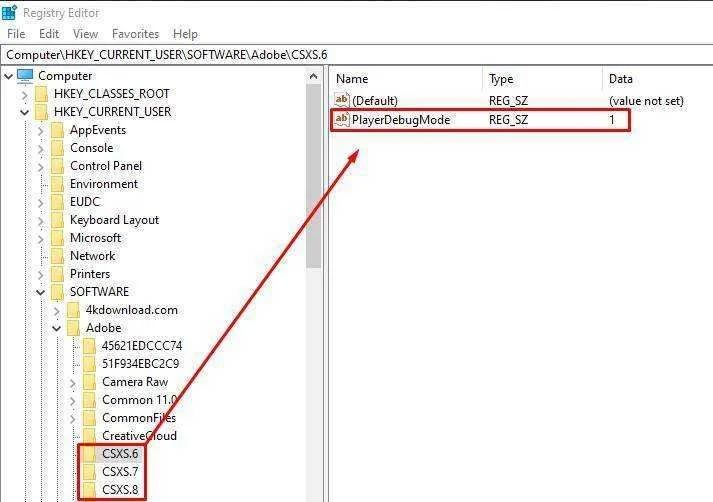The height and width of the screenshot is (502, 713).
Task: Click the data value 1 of PlayerDebugMode
Action: (x=612, y=120)
